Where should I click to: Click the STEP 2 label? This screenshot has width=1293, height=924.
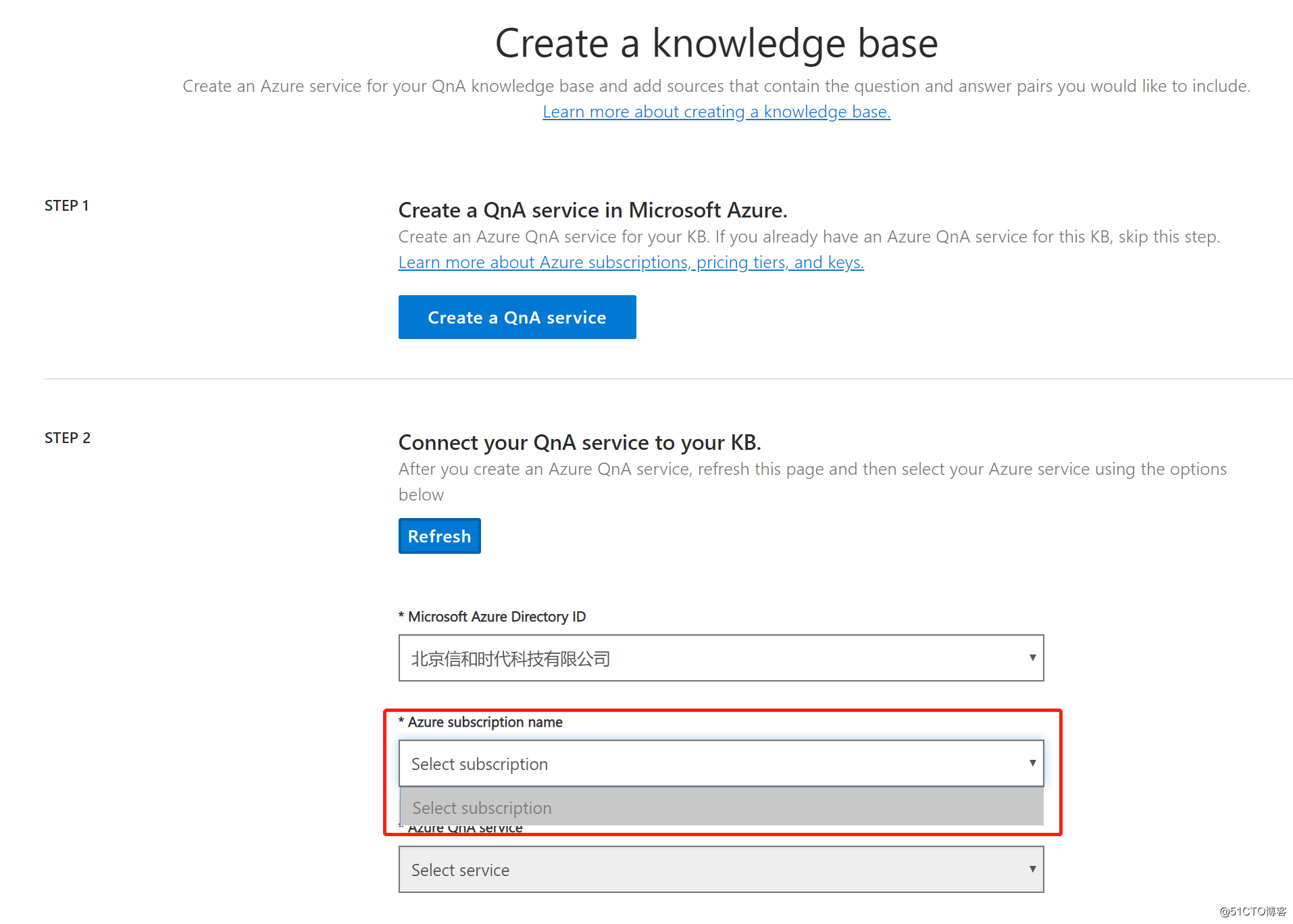[67, 438]
